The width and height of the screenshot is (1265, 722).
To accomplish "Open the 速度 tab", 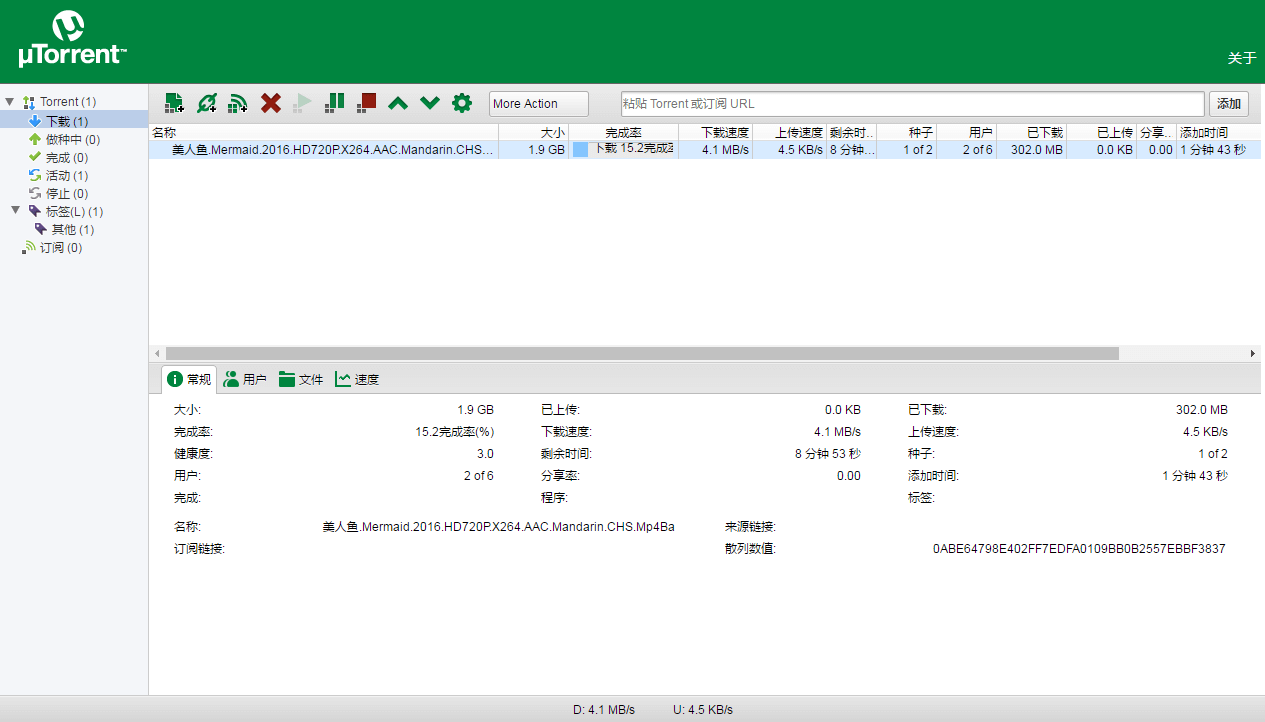I will [x=357, y=379].
